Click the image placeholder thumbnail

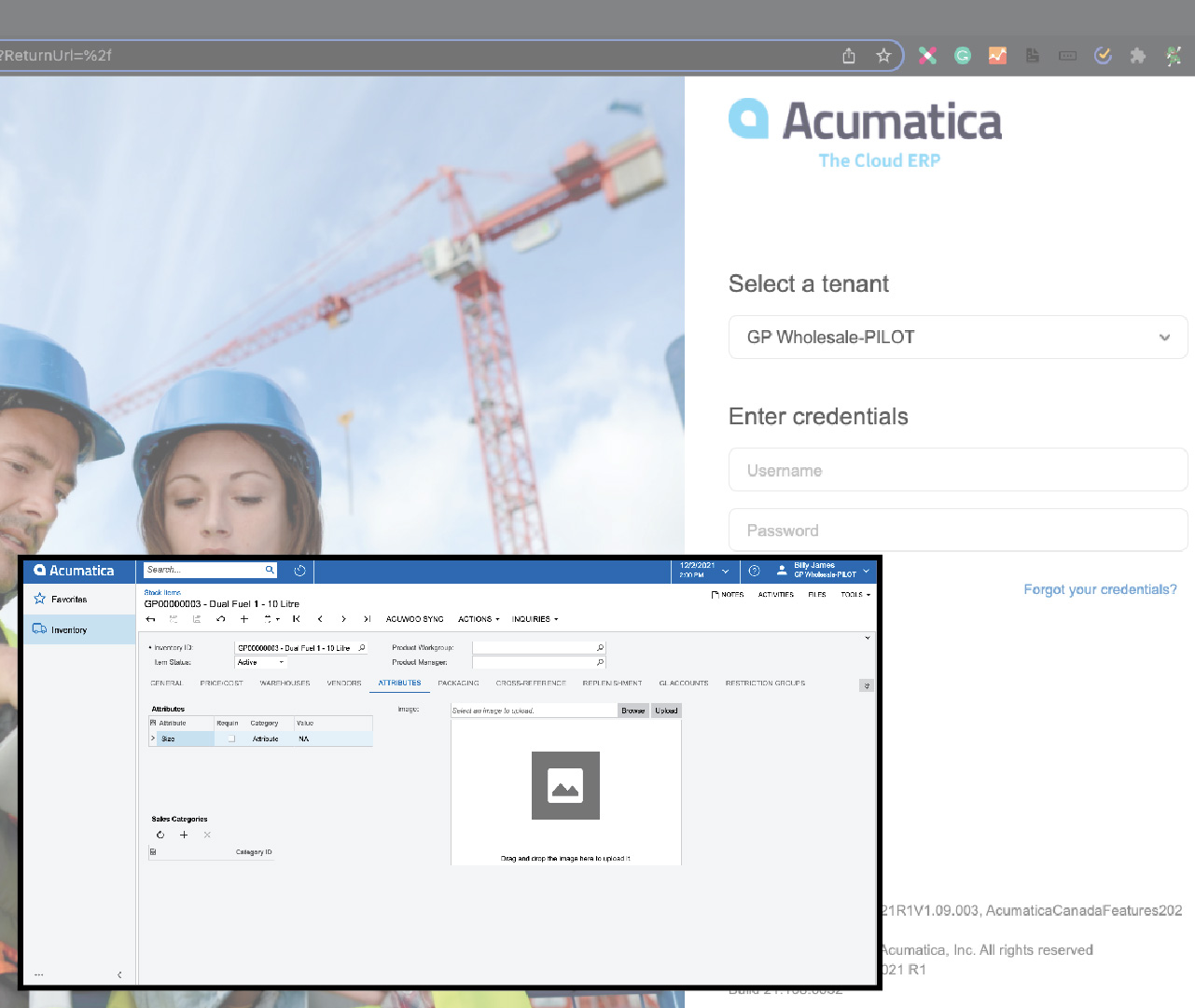click(x=565, y=785)
